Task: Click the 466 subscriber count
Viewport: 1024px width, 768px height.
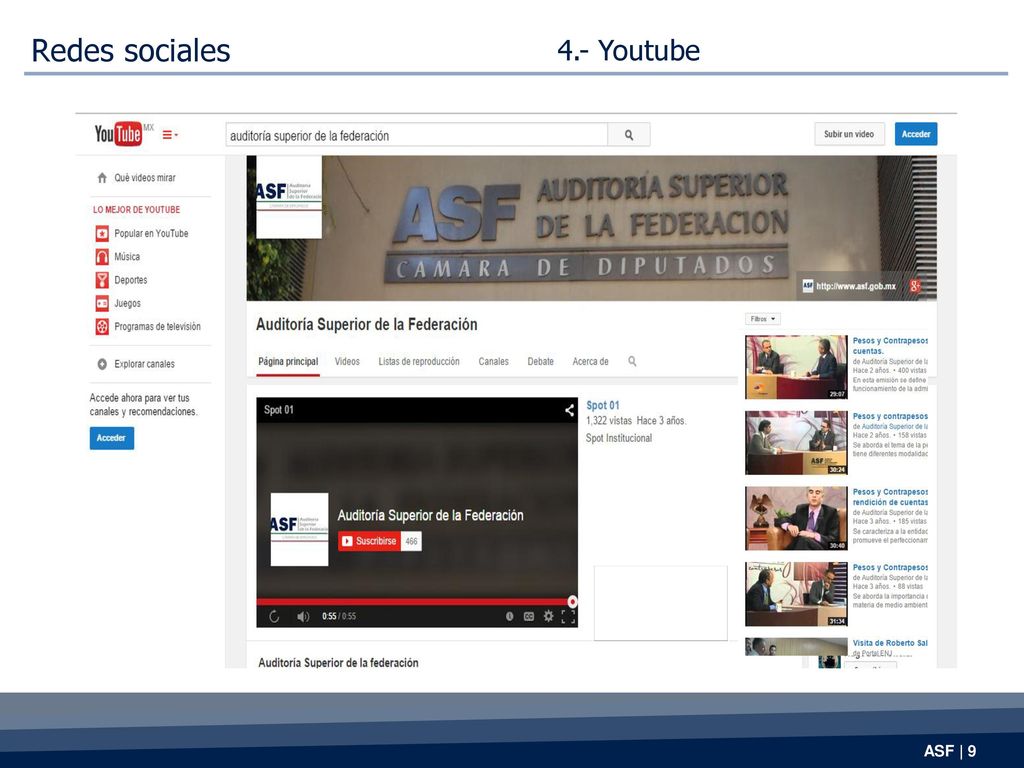Action: [411, 541]
